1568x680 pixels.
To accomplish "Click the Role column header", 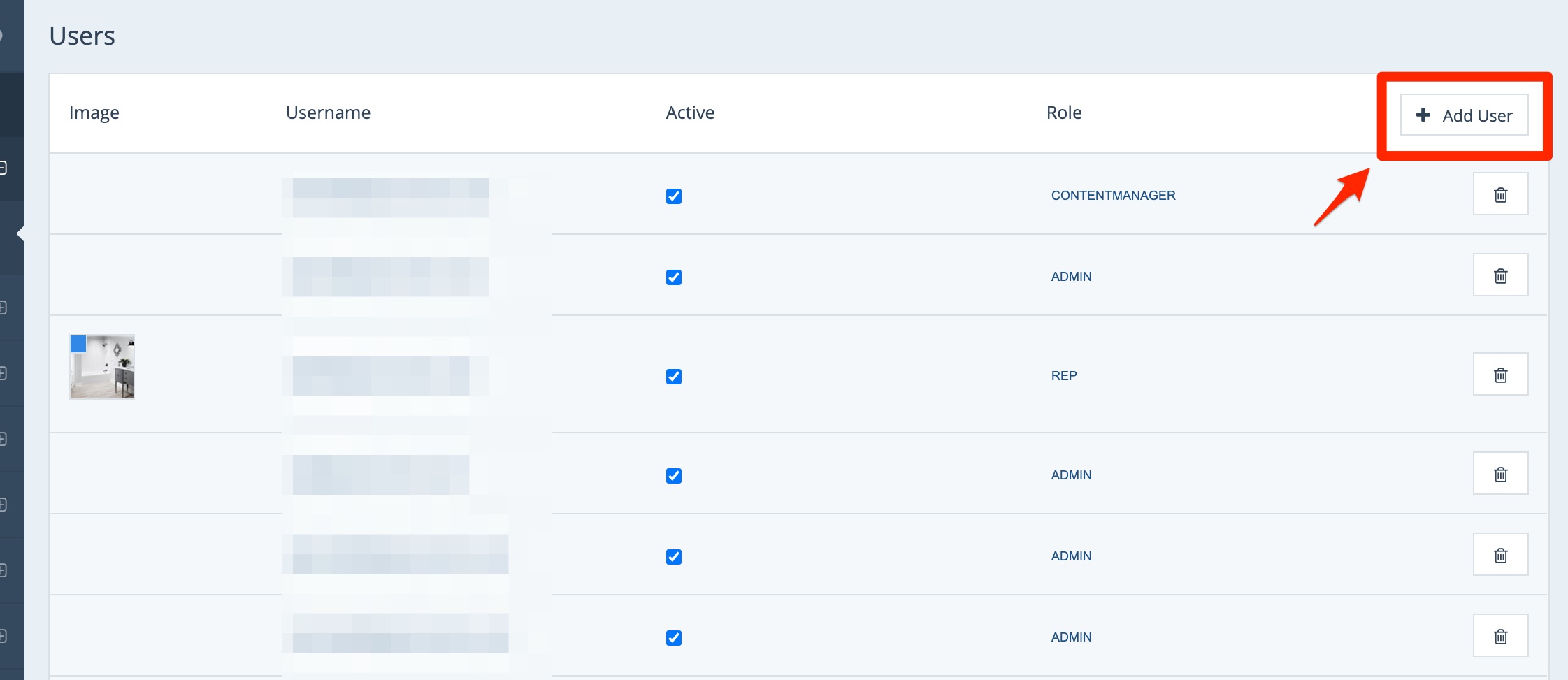I will 1063,113.
